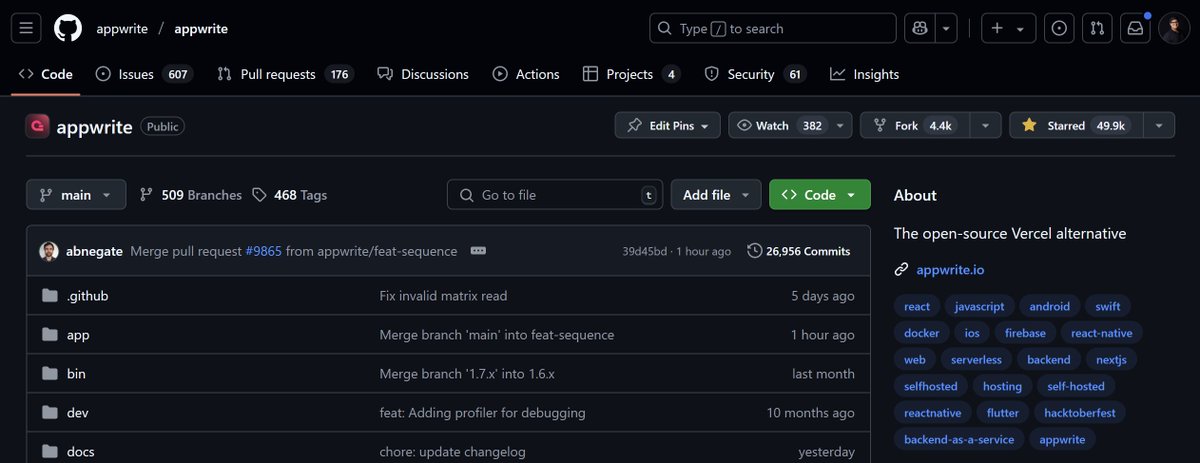Open the user profile avatar menu
Image resolution: width=1200 pixels, height=463 pixels.
coord(1174,28)
